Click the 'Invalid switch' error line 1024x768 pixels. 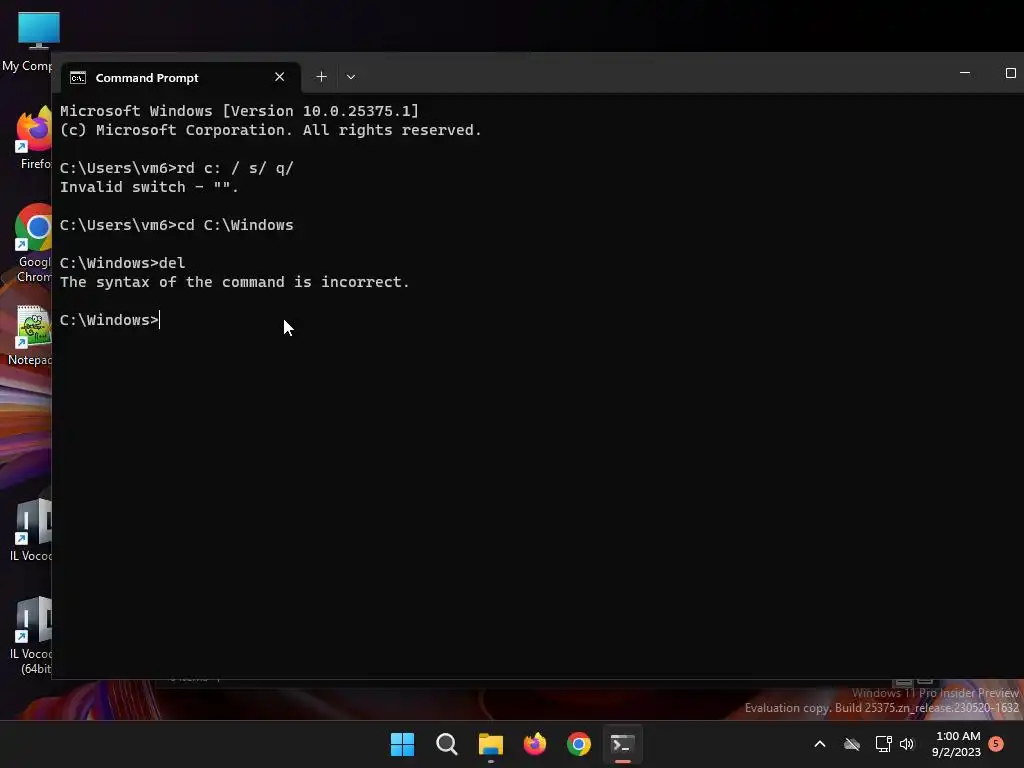click(150, 187)
